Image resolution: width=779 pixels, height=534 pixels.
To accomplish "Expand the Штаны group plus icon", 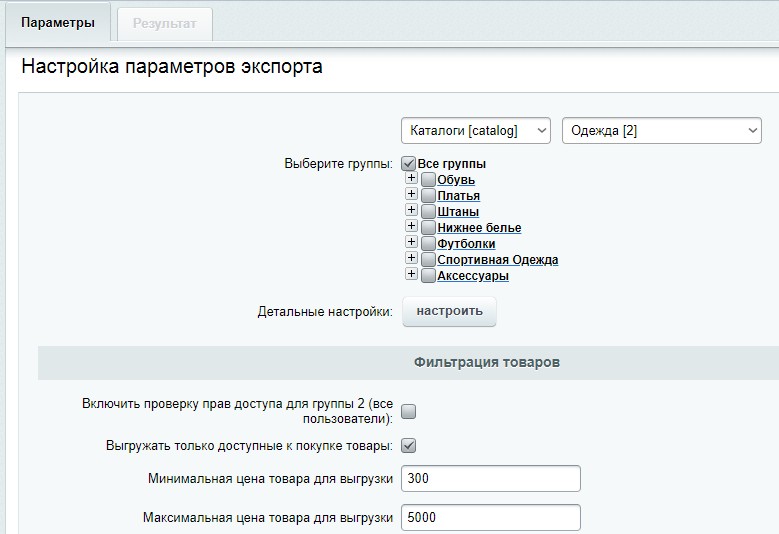I will point(411,211).
